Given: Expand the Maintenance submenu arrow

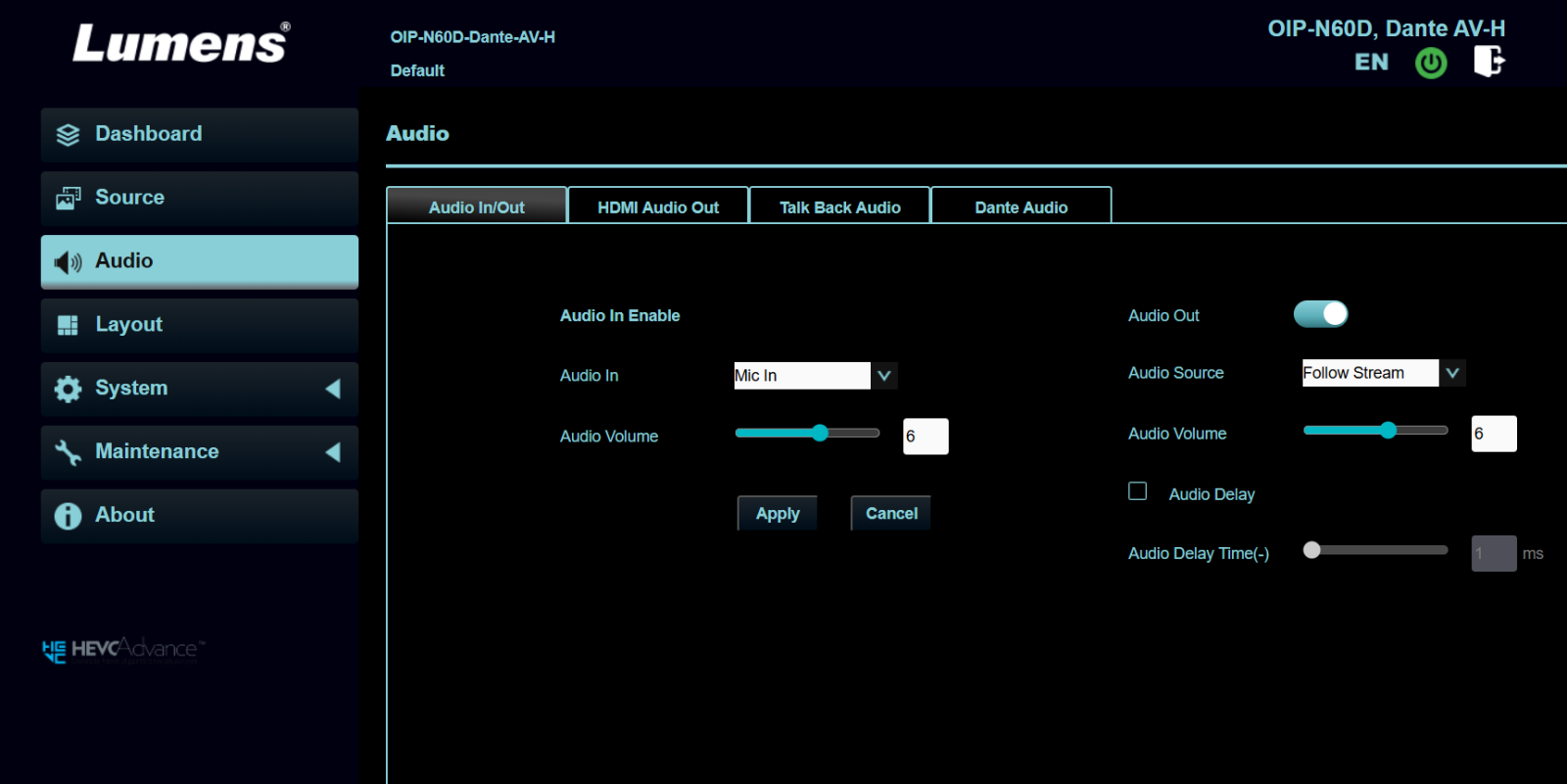Looking at the screenshot, I should [333, 452].
